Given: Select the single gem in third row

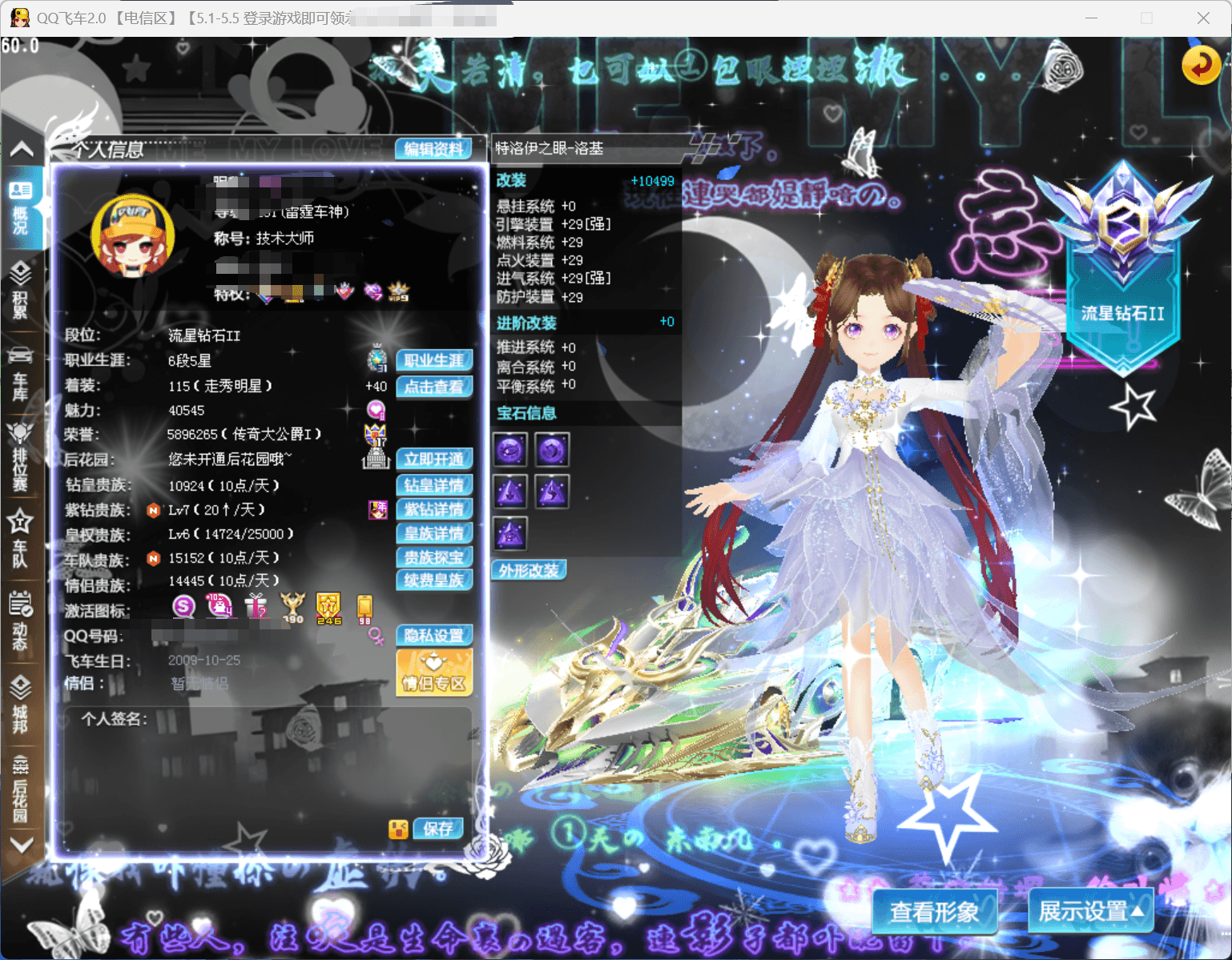Looking at the screenshot, I should tap(510, 533).
